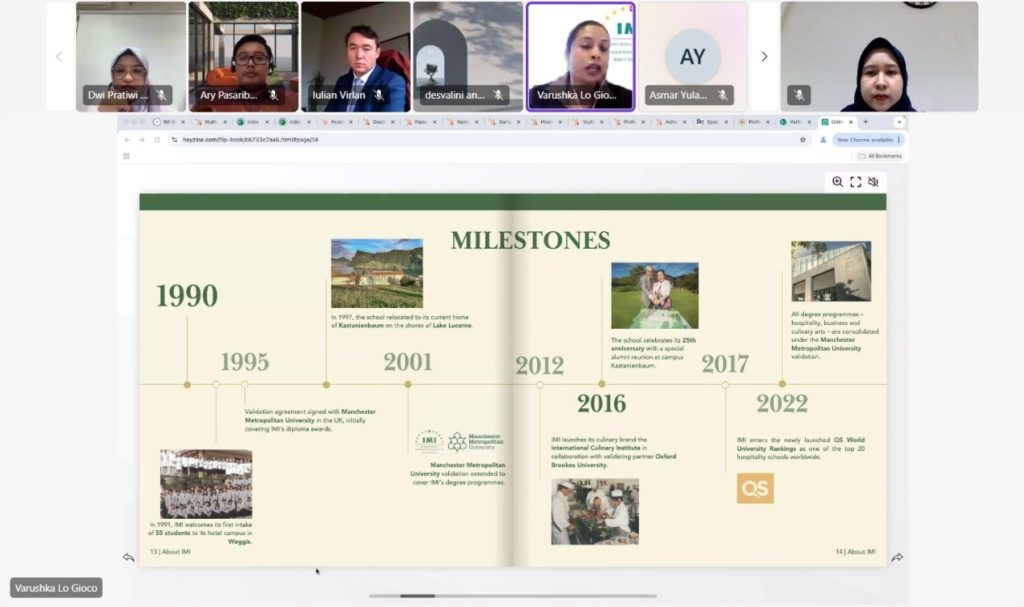Click the 2022 year label

point(782,404)
